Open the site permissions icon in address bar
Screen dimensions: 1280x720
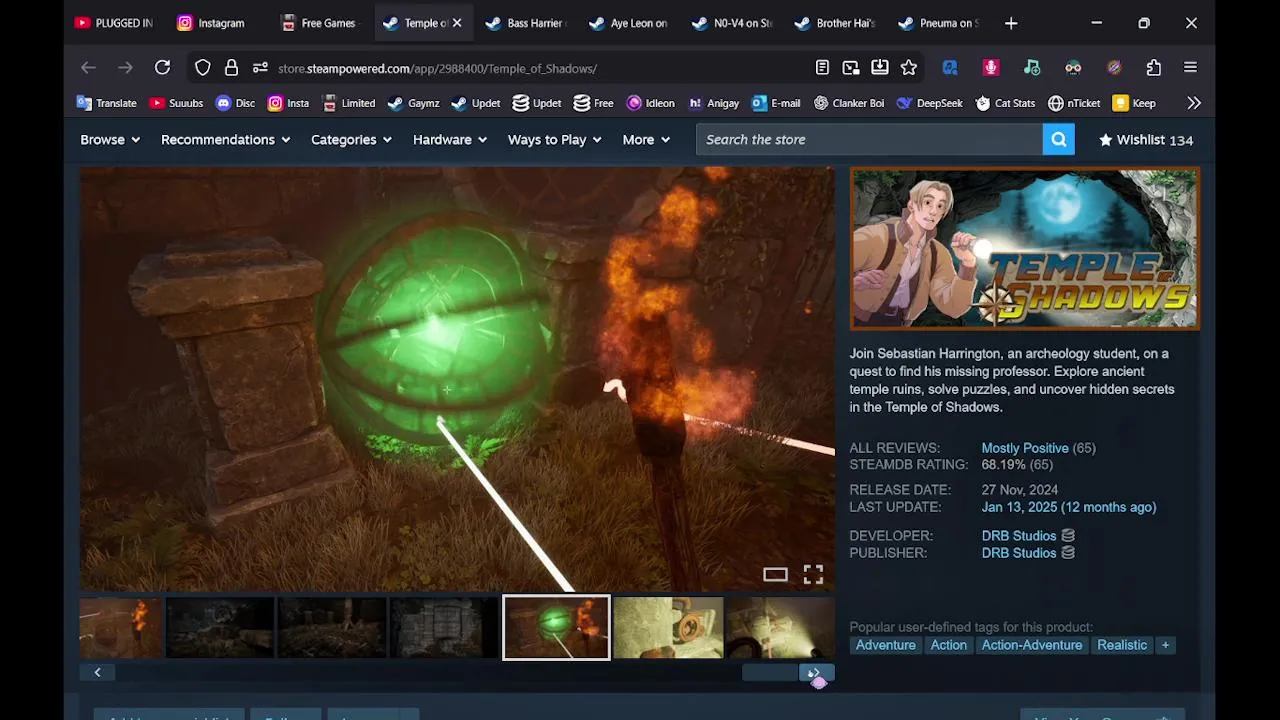coord(260,67)
